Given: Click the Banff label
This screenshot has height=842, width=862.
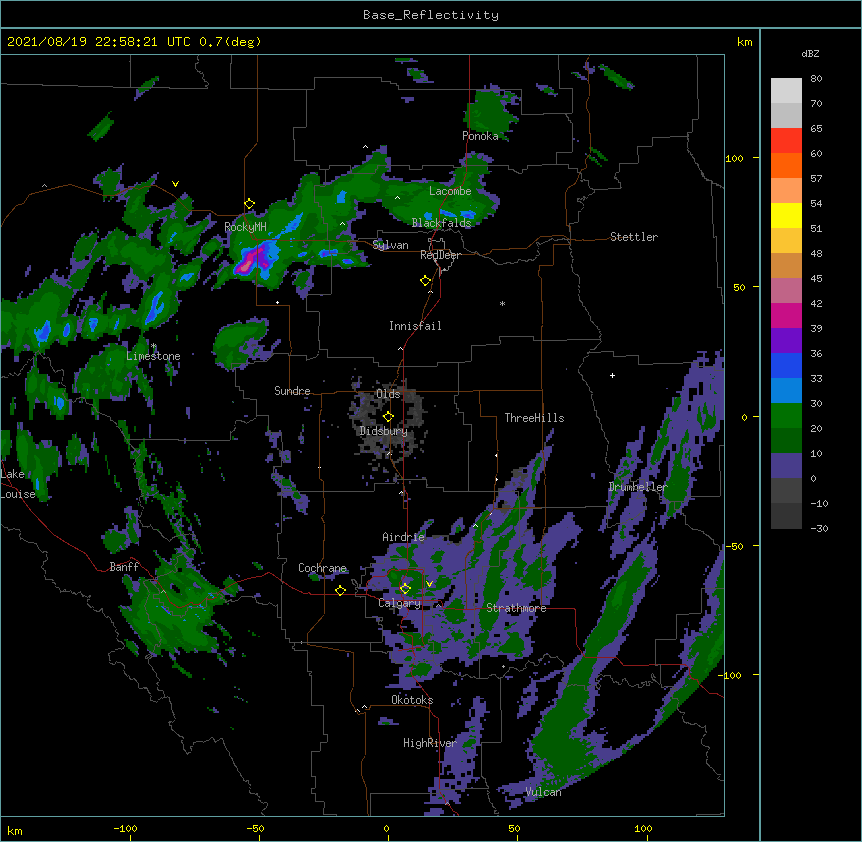Looking at the screenshot, I should tap(124, 567).
